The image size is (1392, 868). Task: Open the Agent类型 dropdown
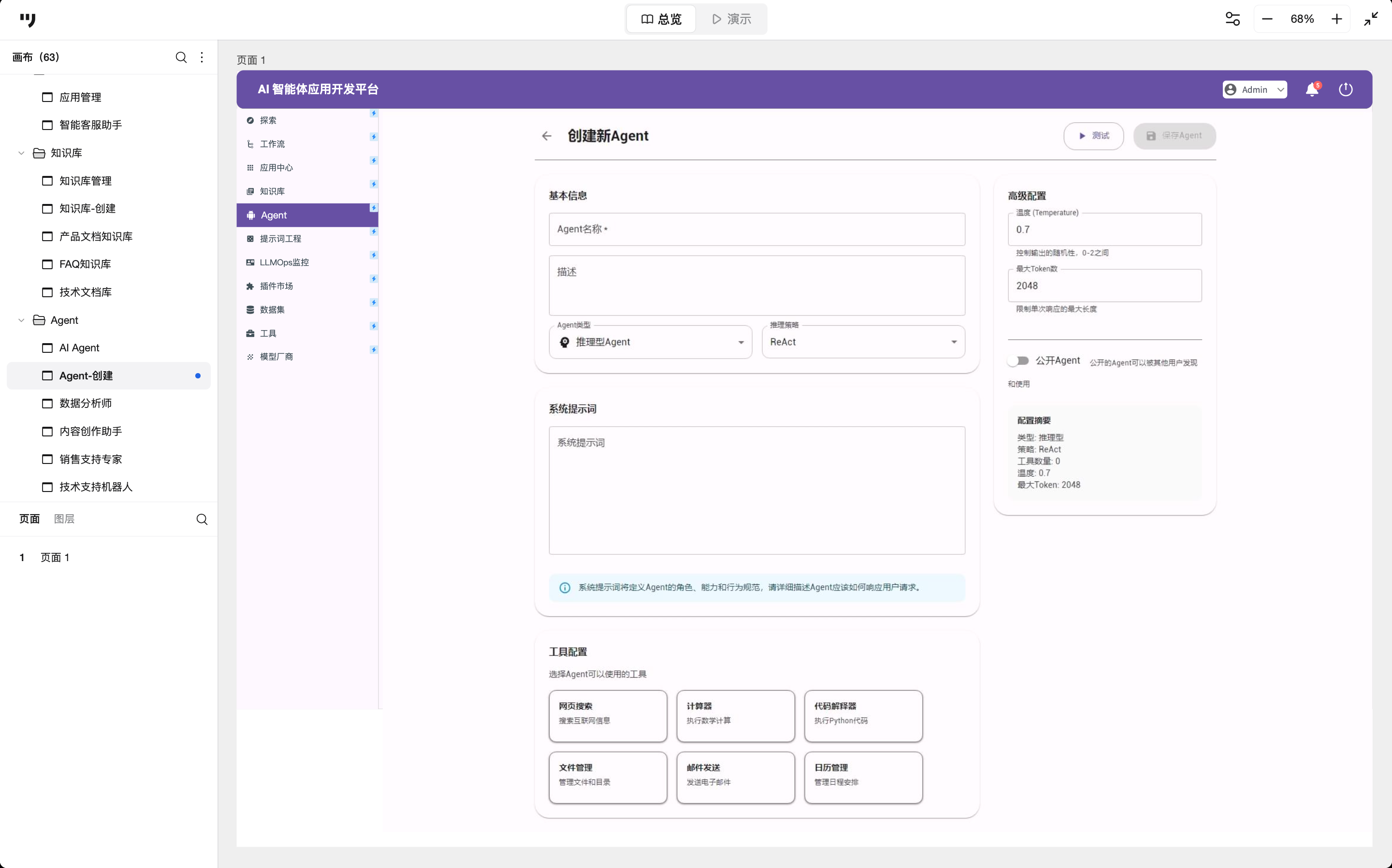click(650, 342)
